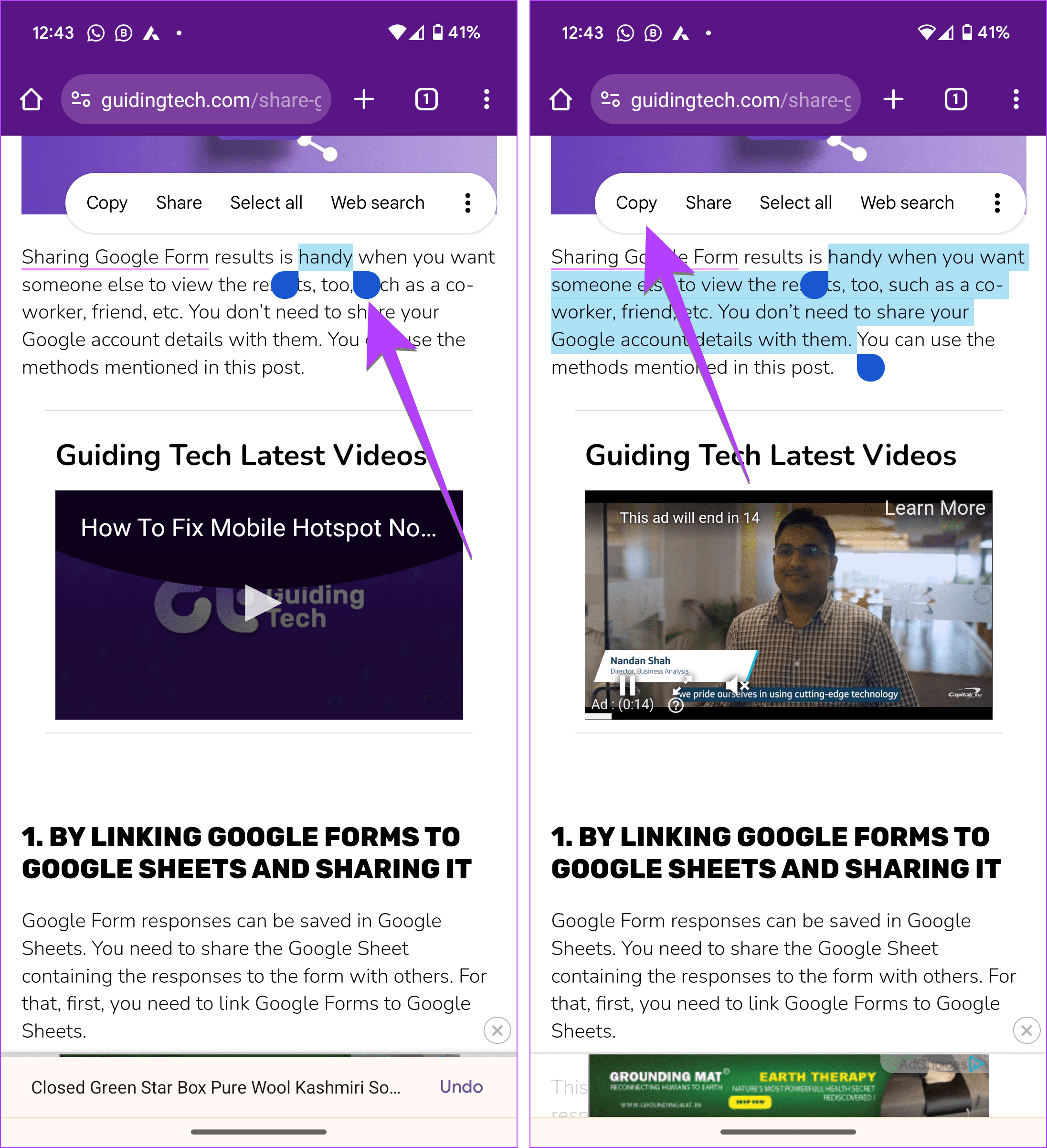The height and width of the screenshot is (1148, 1047).
Task: Tap 'Closed Green Star Box' snackbar message
Action: coord(216,1087)
